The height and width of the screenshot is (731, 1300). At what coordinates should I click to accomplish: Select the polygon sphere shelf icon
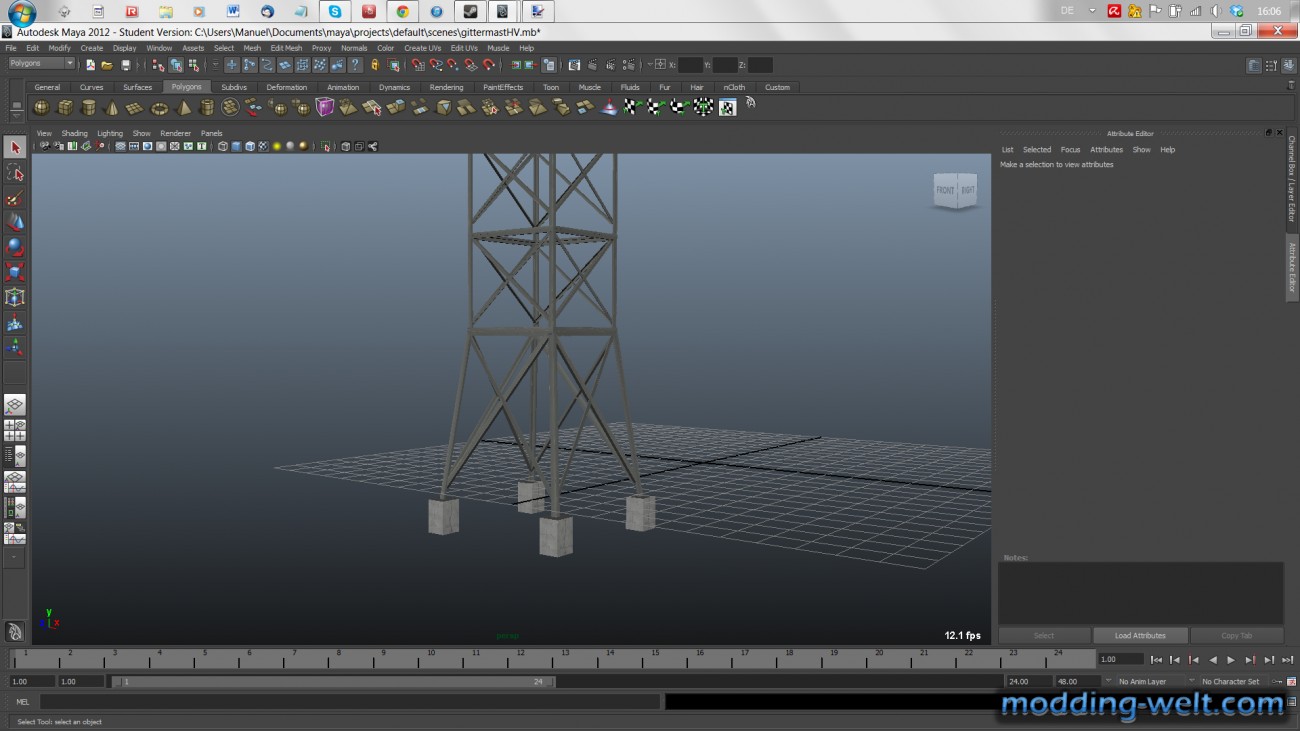41,107
